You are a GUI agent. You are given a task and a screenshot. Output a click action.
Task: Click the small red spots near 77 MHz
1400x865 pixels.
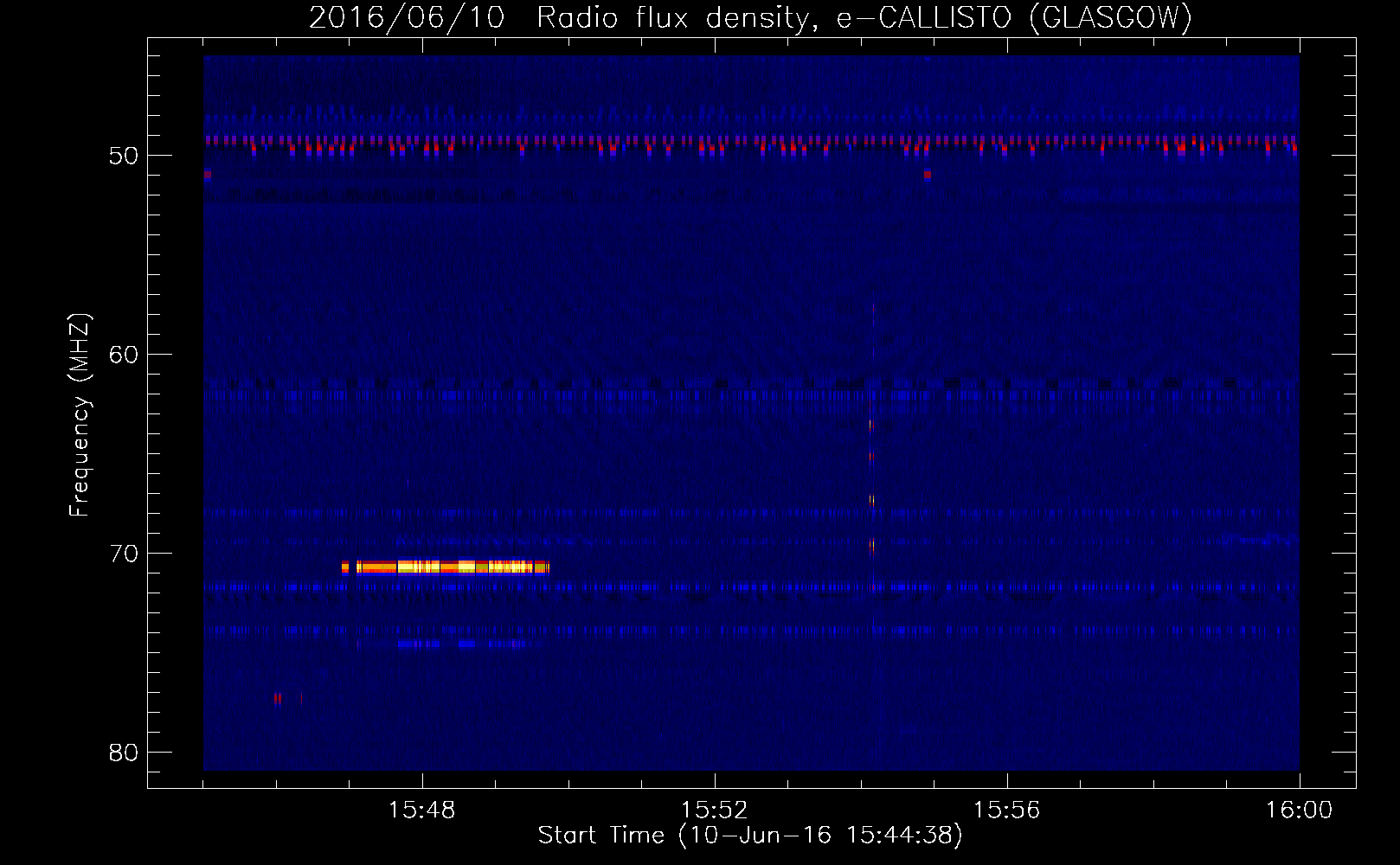pos(287,699)
